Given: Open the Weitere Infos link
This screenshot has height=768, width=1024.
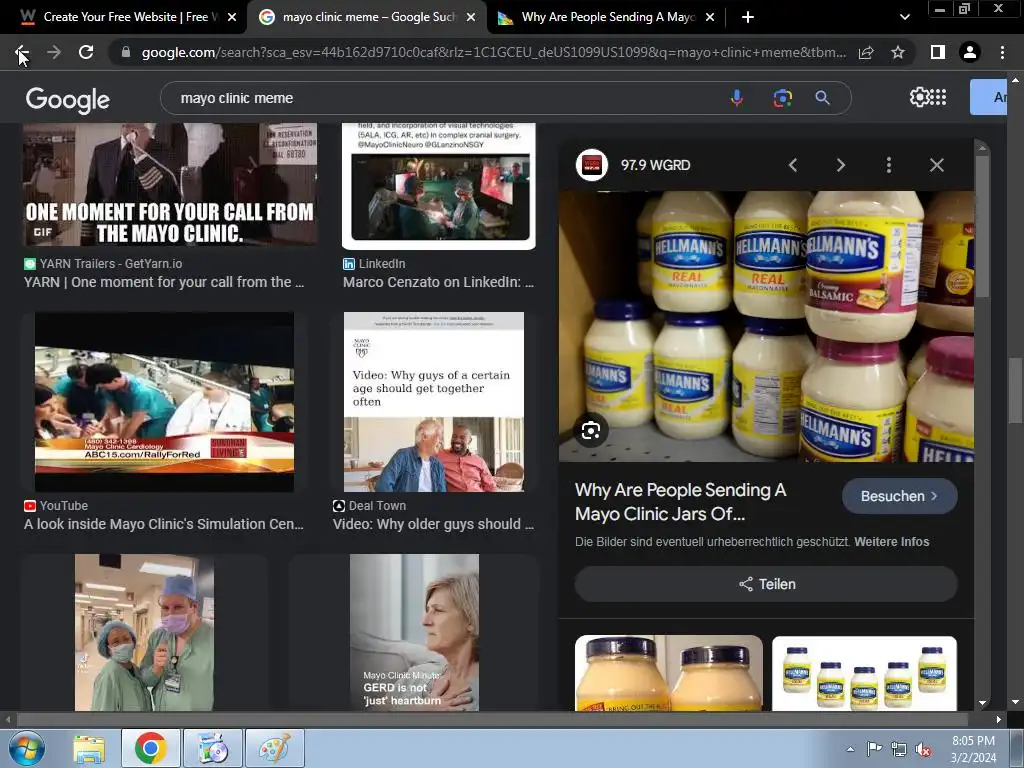Looking at the screenshot, I should pyautogui.click(x=891, y=541).
